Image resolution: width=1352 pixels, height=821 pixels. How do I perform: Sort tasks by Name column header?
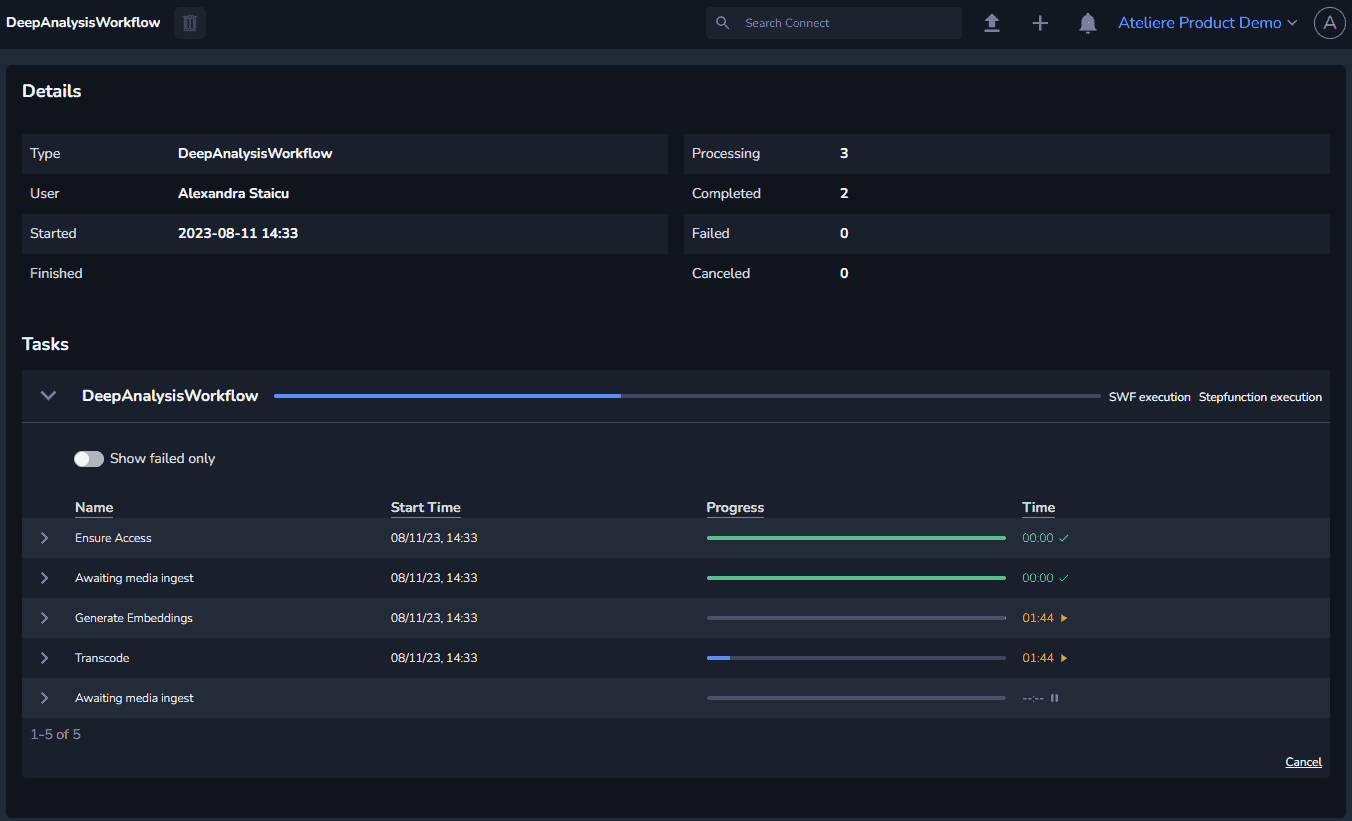pyautogui.click(x=94, y=508)
